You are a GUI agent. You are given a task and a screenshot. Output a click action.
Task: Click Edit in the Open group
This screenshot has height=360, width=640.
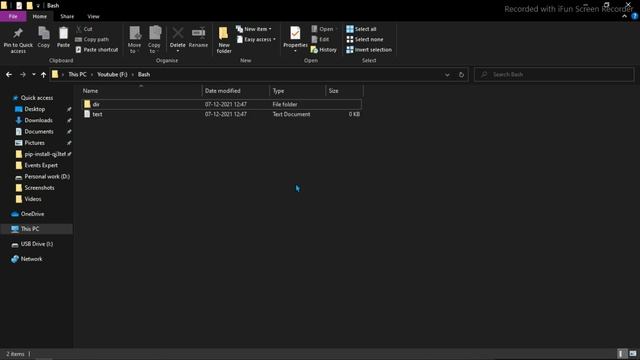click(320, 39)
